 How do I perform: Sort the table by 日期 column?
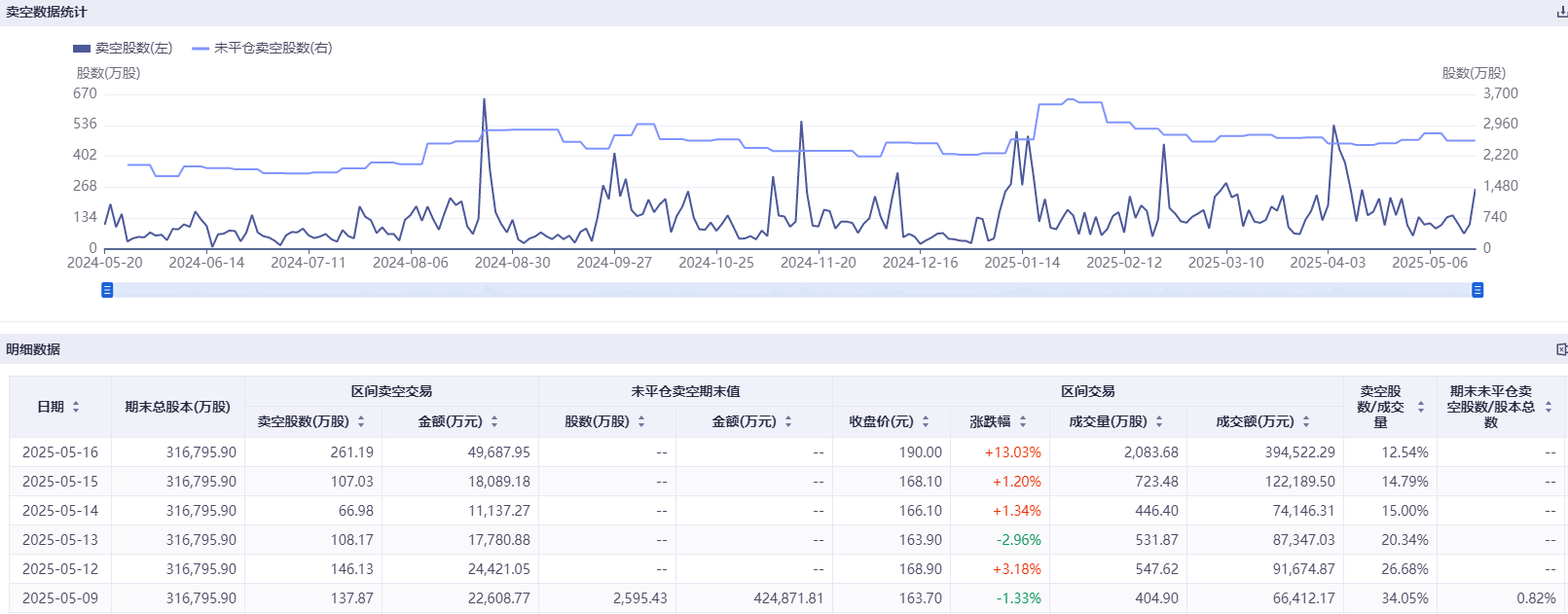point(76,407)
